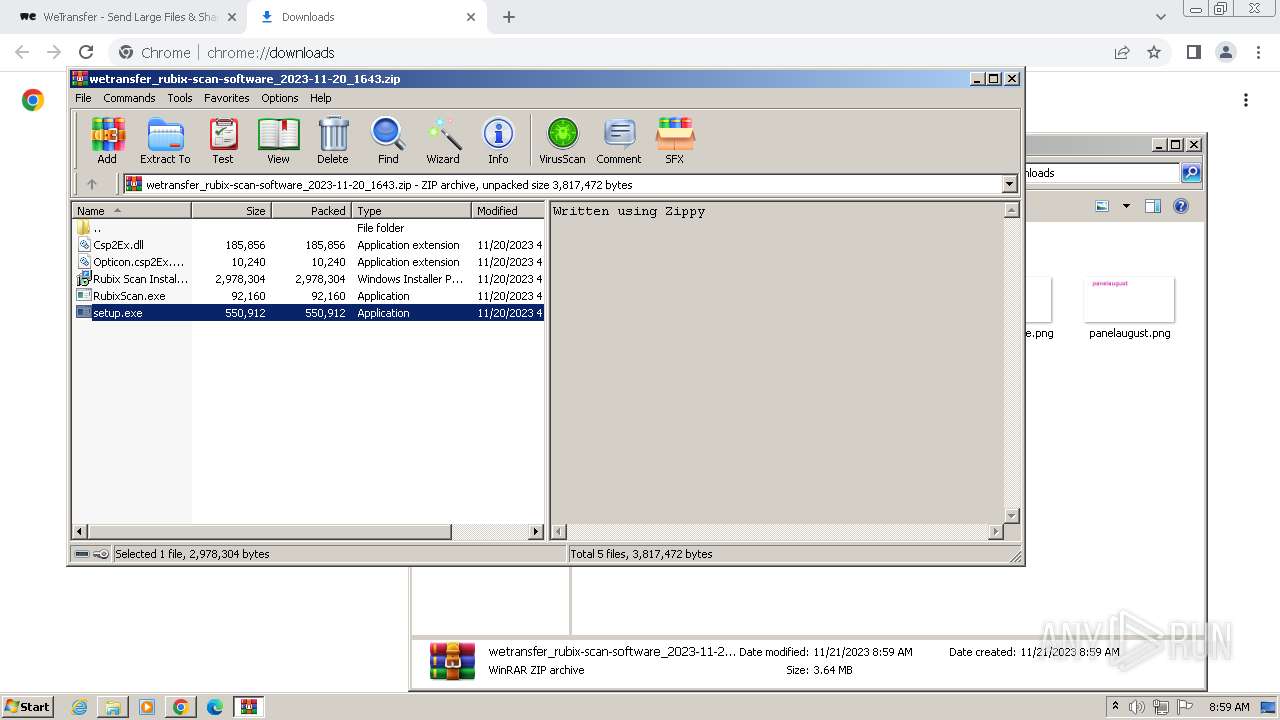Click the Delete trash icon

[x=333, y=140]
